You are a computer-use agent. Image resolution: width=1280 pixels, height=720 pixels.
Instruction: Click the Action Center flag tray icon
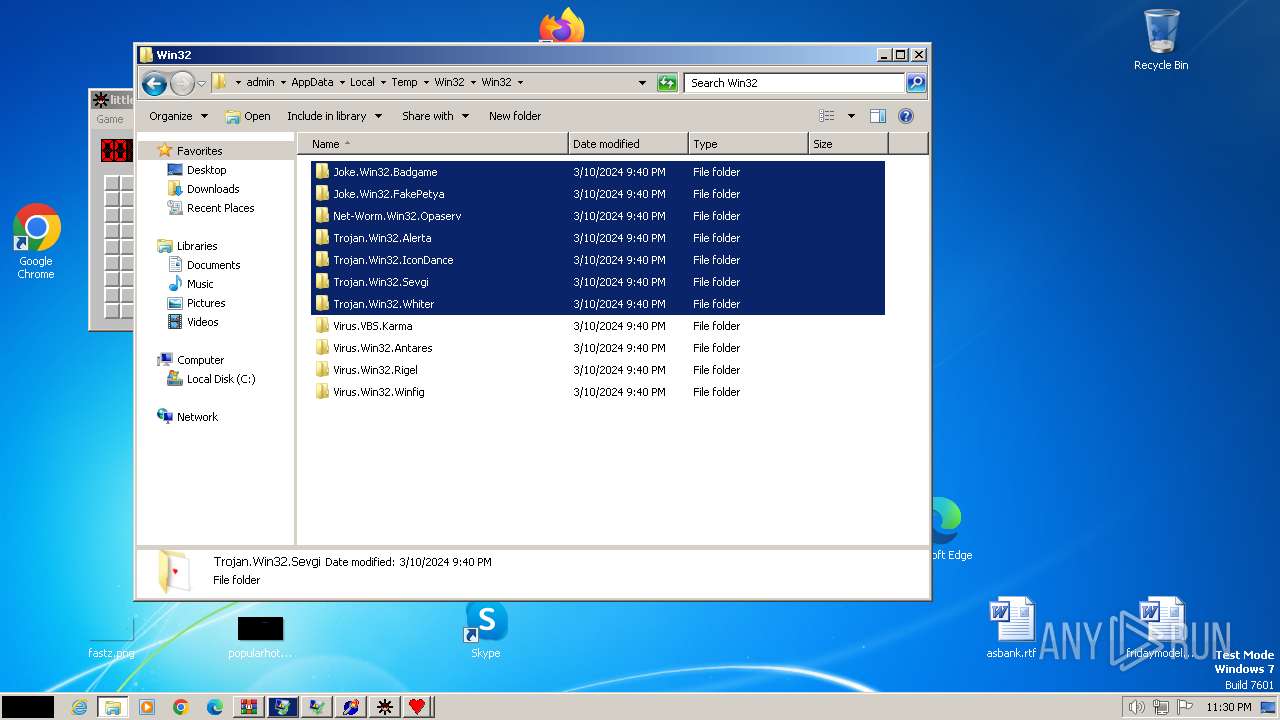(1184, 707)
